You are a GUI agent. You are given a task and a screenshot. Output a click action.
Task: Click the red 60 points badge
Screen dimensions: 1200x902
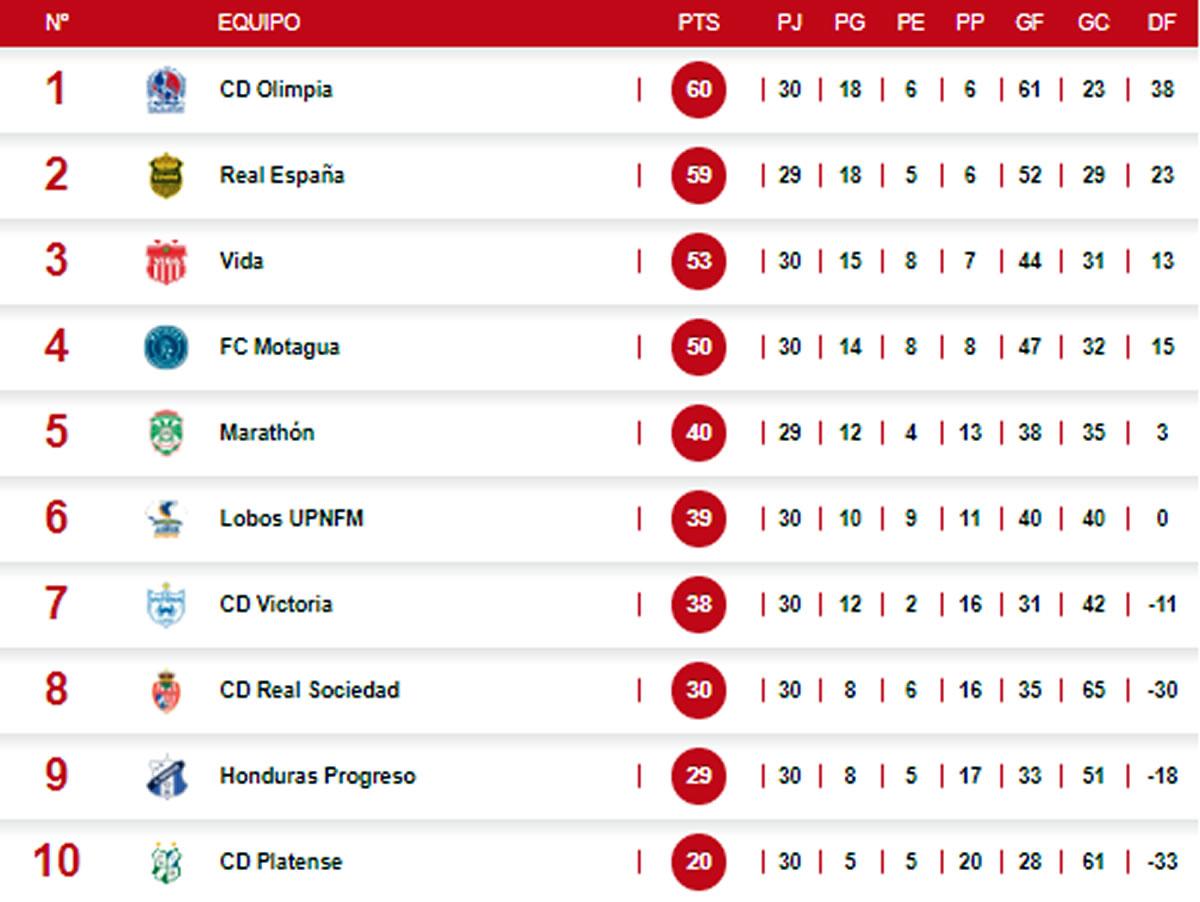(698, 90)
